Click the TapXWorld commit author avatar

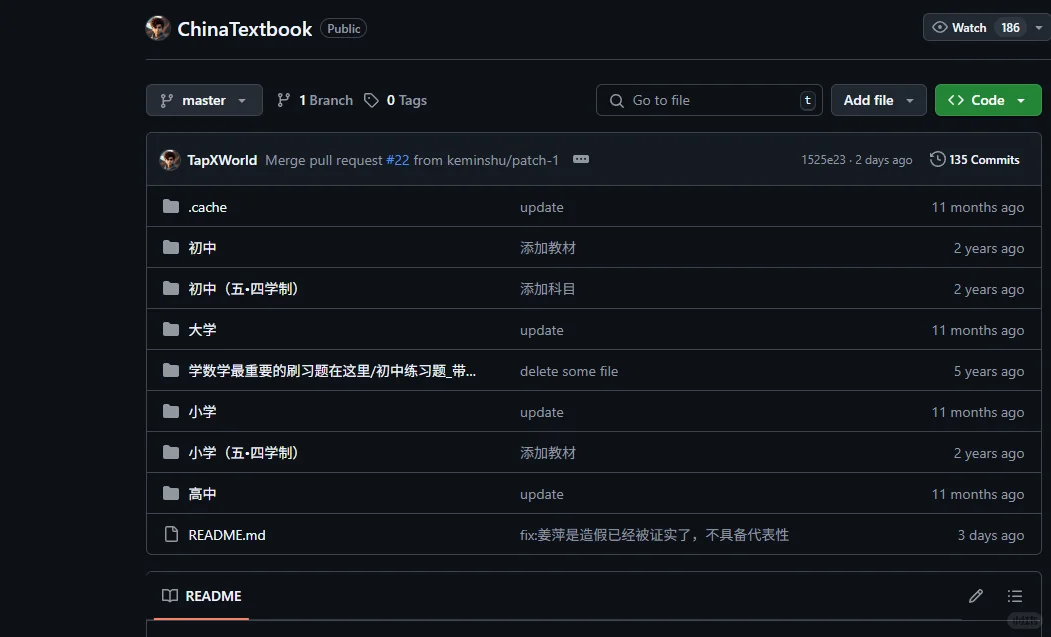pyautogui.click(x=170, y=160)
